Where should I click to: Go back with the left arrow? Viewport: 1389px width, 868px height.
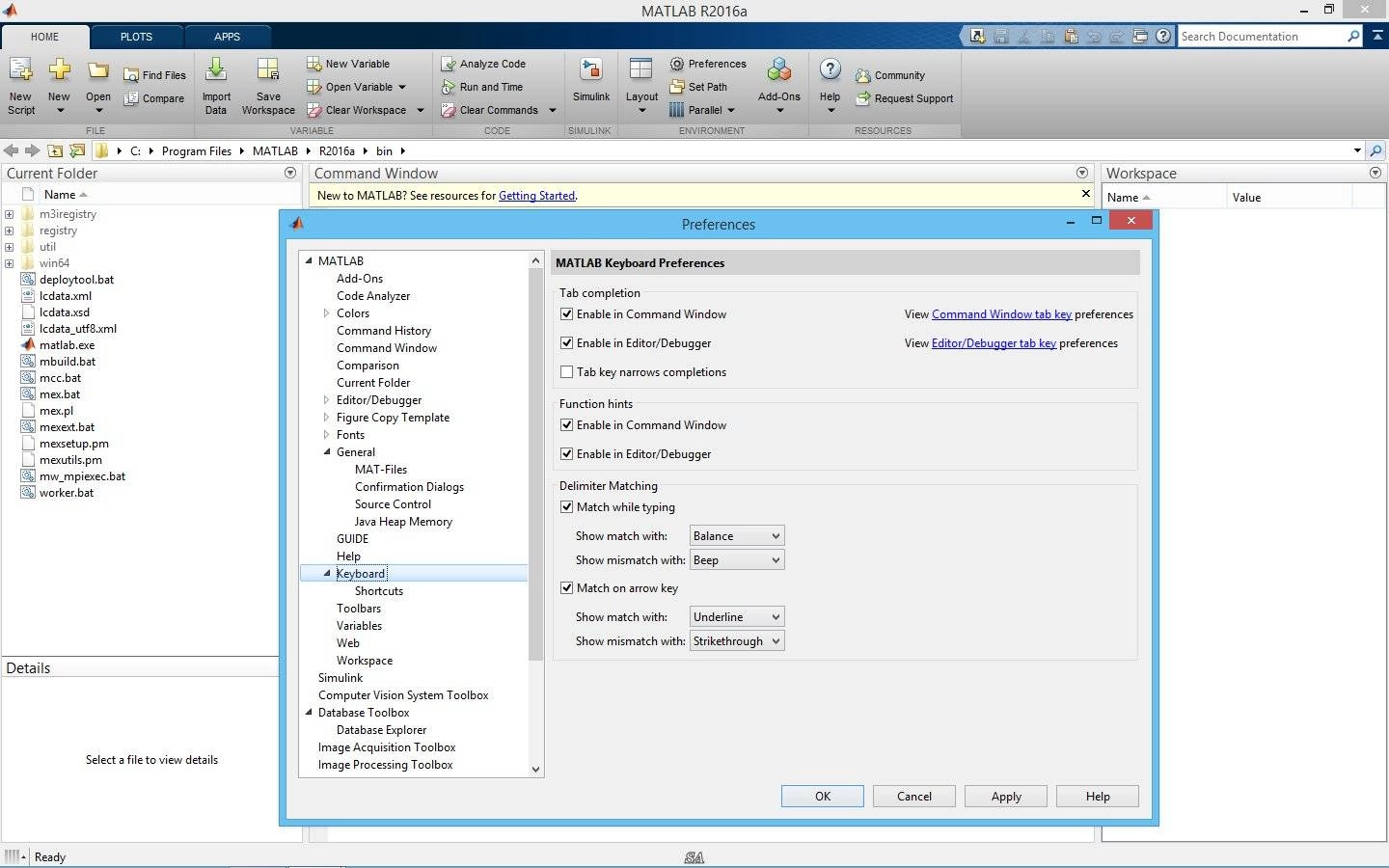pyautogui.click(x=11, y=150)
